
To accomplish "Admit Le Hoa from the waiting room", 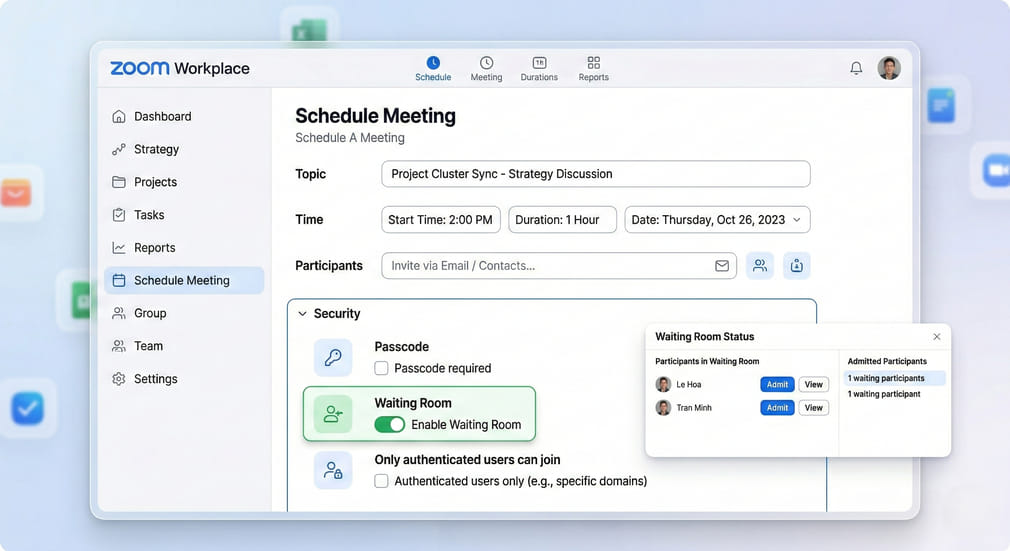I will pyautogui.click(x=777, y=385).
